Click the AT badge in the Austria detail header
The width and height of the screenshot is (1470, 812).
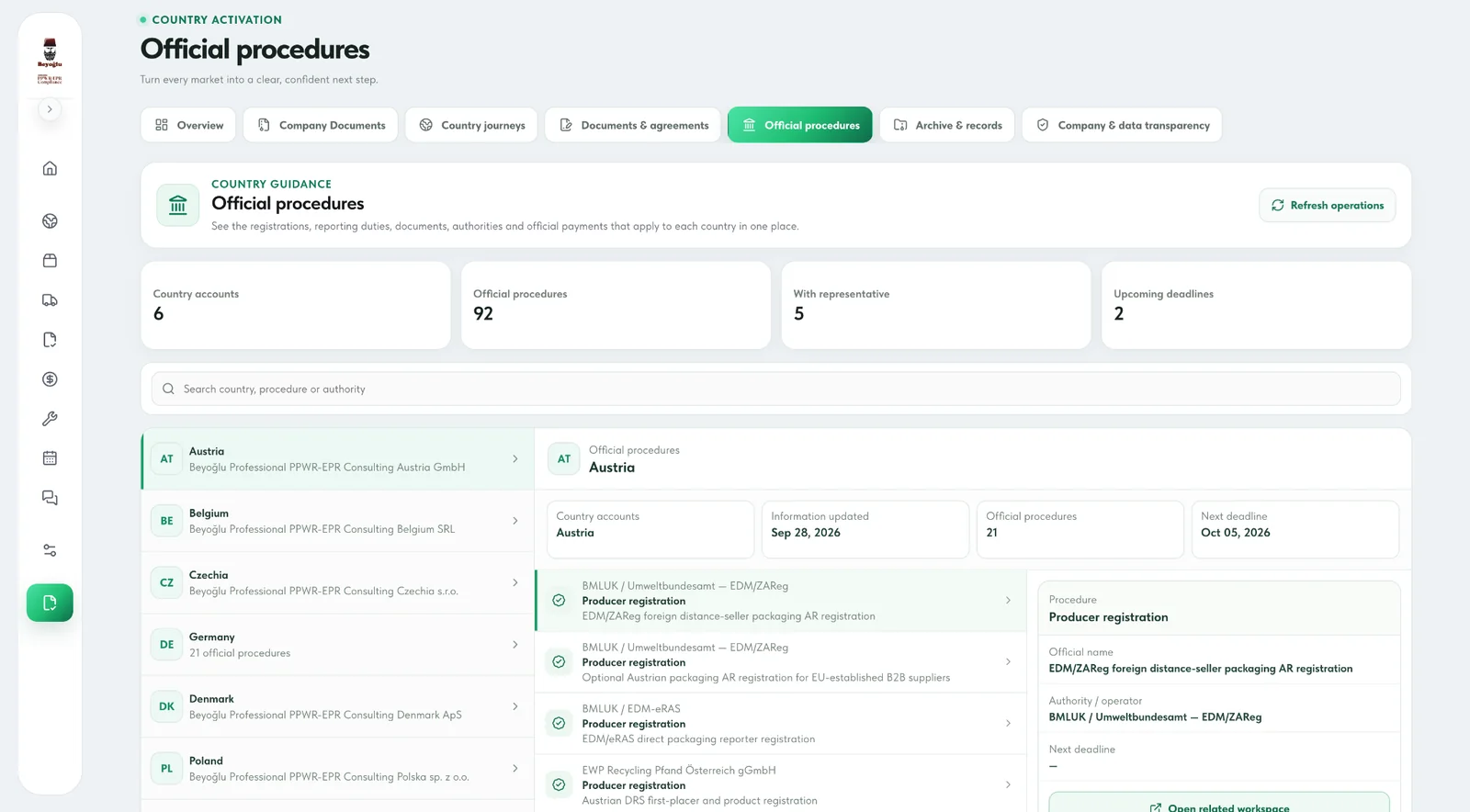coord(564,459)
